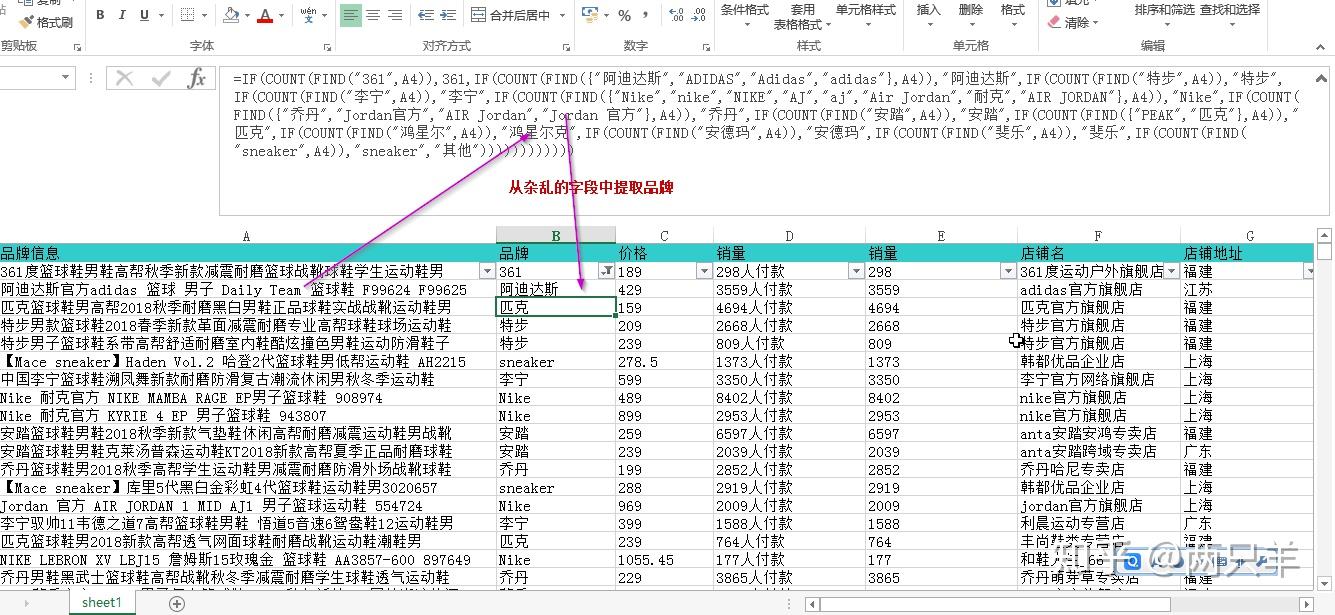Image resolution: width=1335 pixels, height=615 pixels.
Task: Add a new sheet with plus icon
Action: click(177, 603)
